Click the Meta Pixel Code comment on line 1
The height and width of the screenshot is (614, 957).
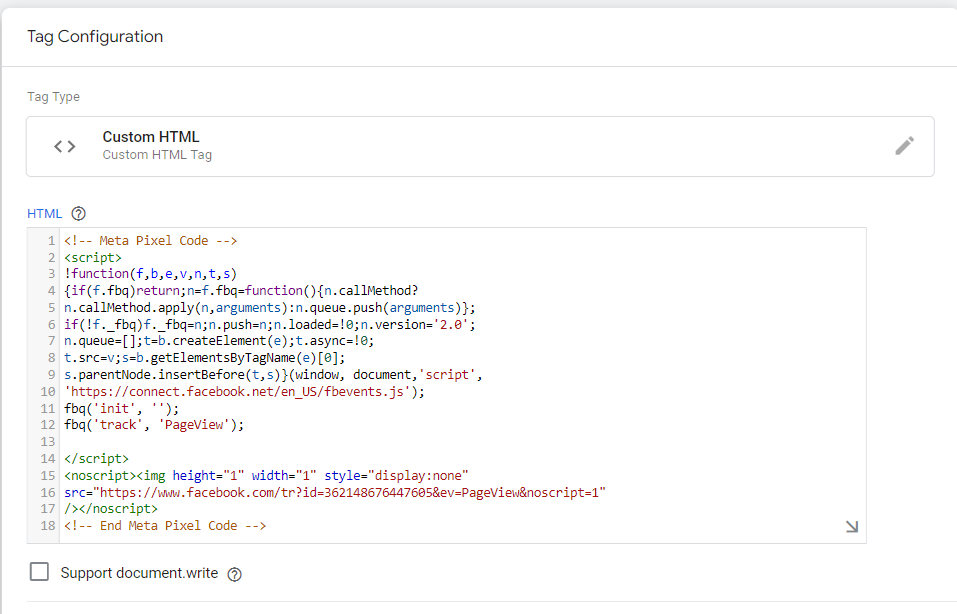(x=151, y=241)
